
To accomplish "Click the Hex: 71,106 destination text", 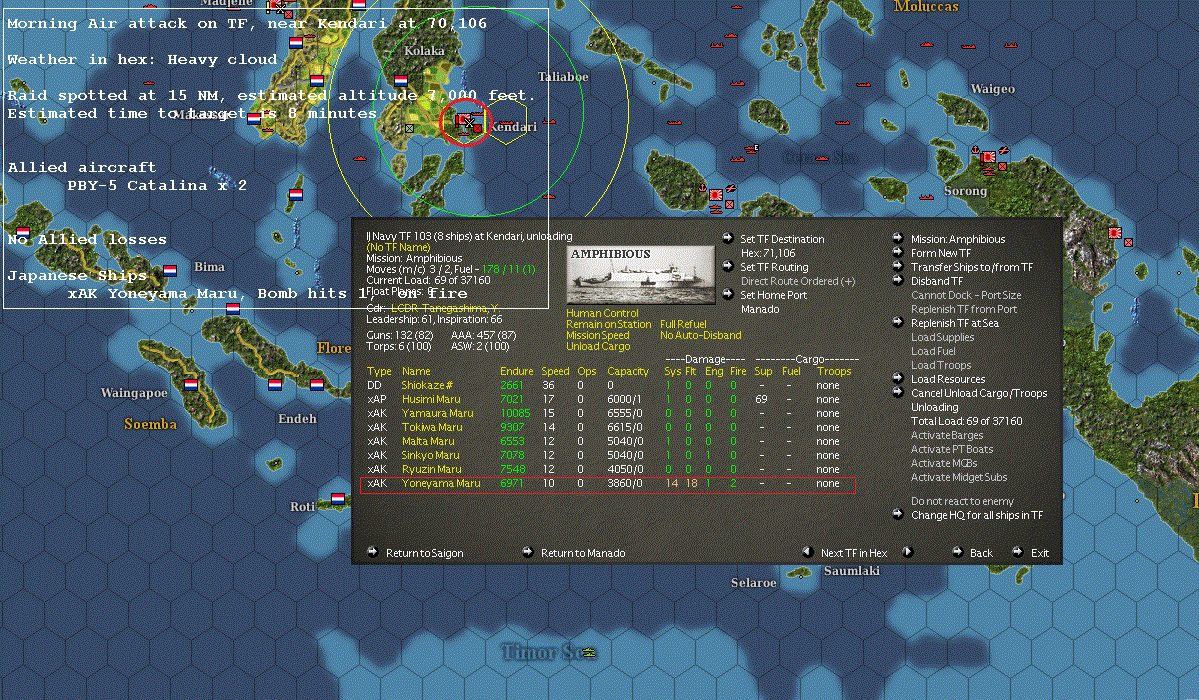I will click(x=768, y=253).
